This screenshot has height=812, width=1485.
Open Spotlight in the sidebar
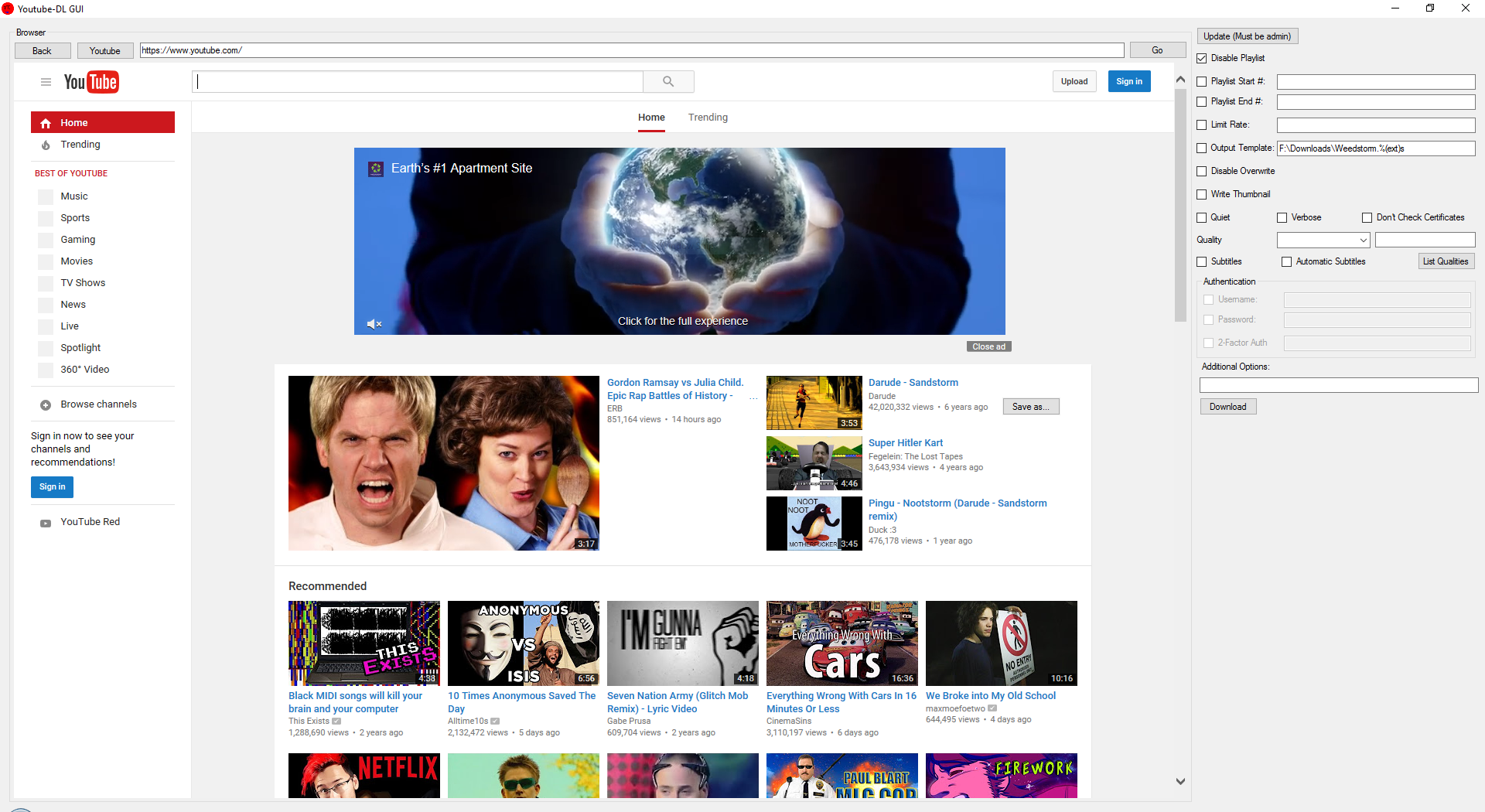80,348
